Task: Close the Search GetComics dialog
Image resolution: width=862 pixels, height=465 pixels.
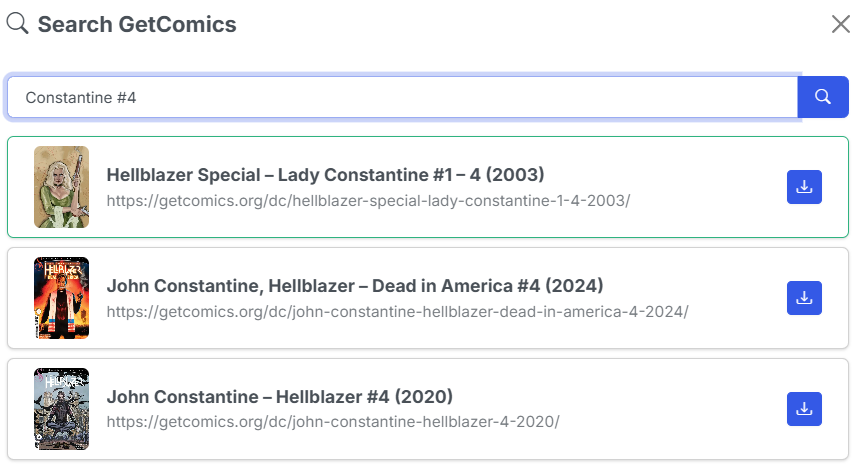Action: [841, 24]
